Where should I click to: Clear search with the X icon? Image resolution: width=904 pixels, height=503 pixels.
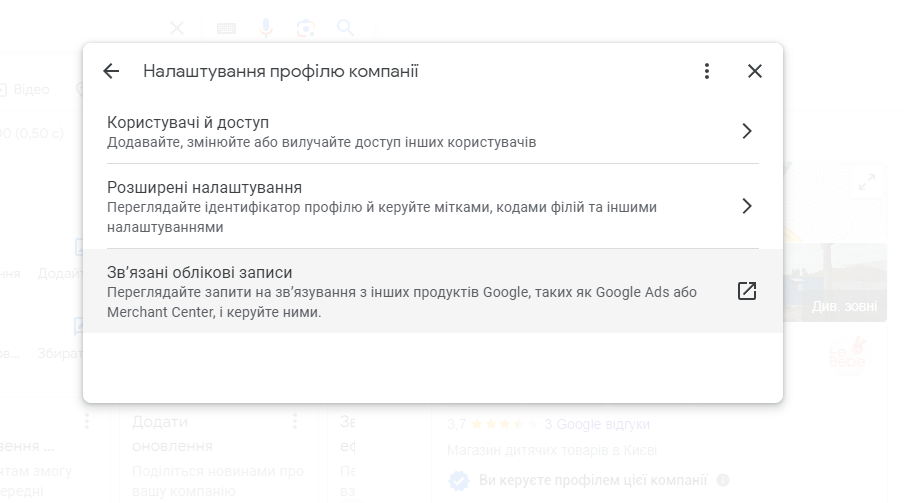(177, 28)
